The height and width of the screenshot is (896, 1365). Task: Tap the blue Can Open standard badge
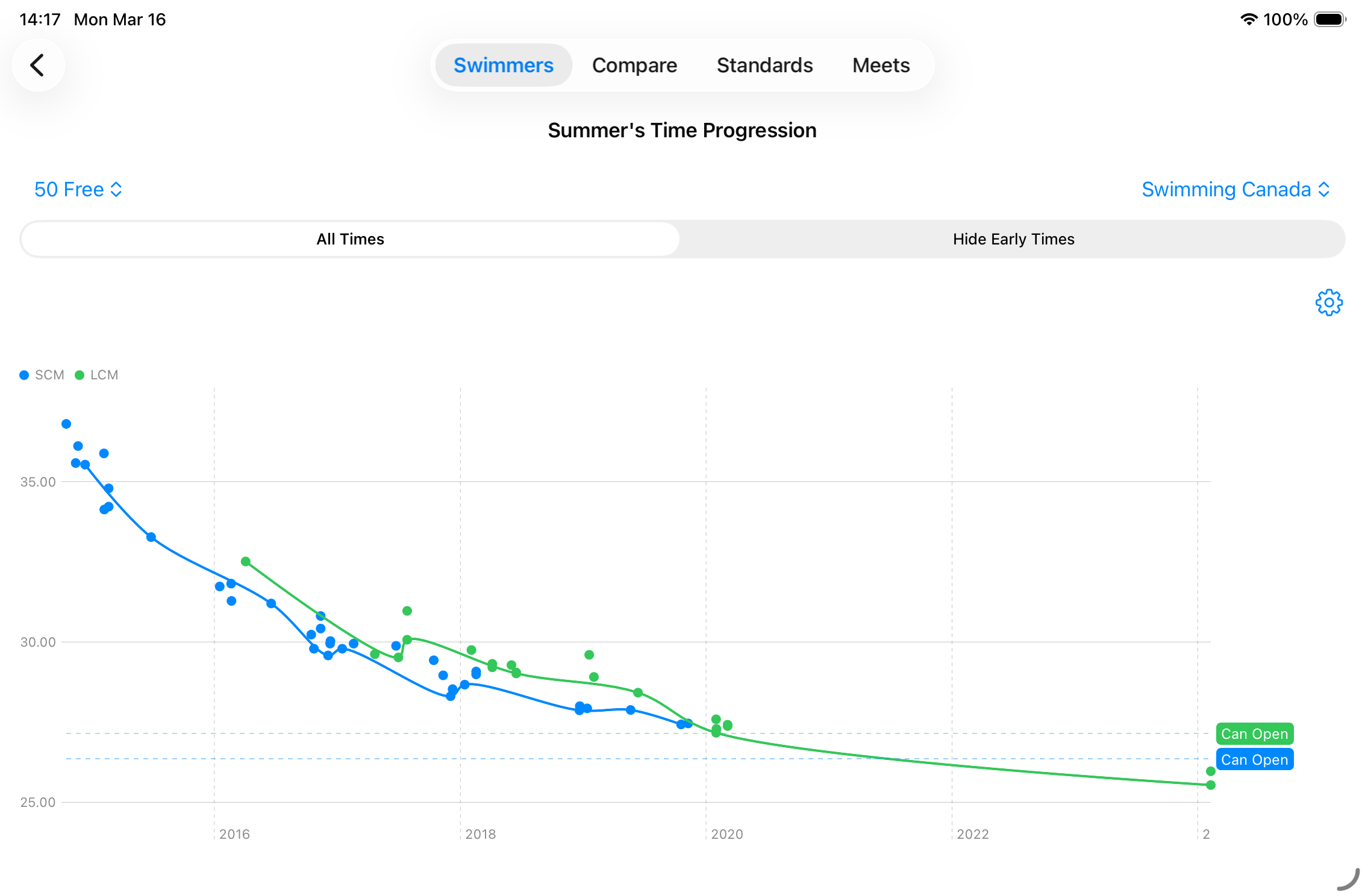1254,759
